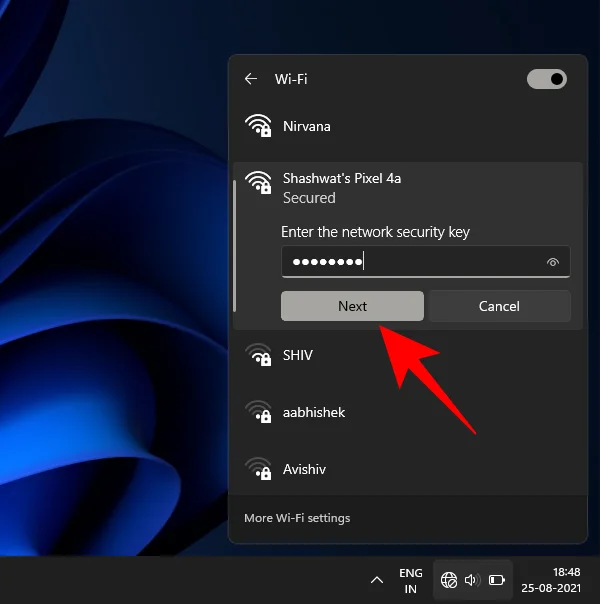
Task: Click the Wi-Fi list scrollbar
Action: coord(235,246)
